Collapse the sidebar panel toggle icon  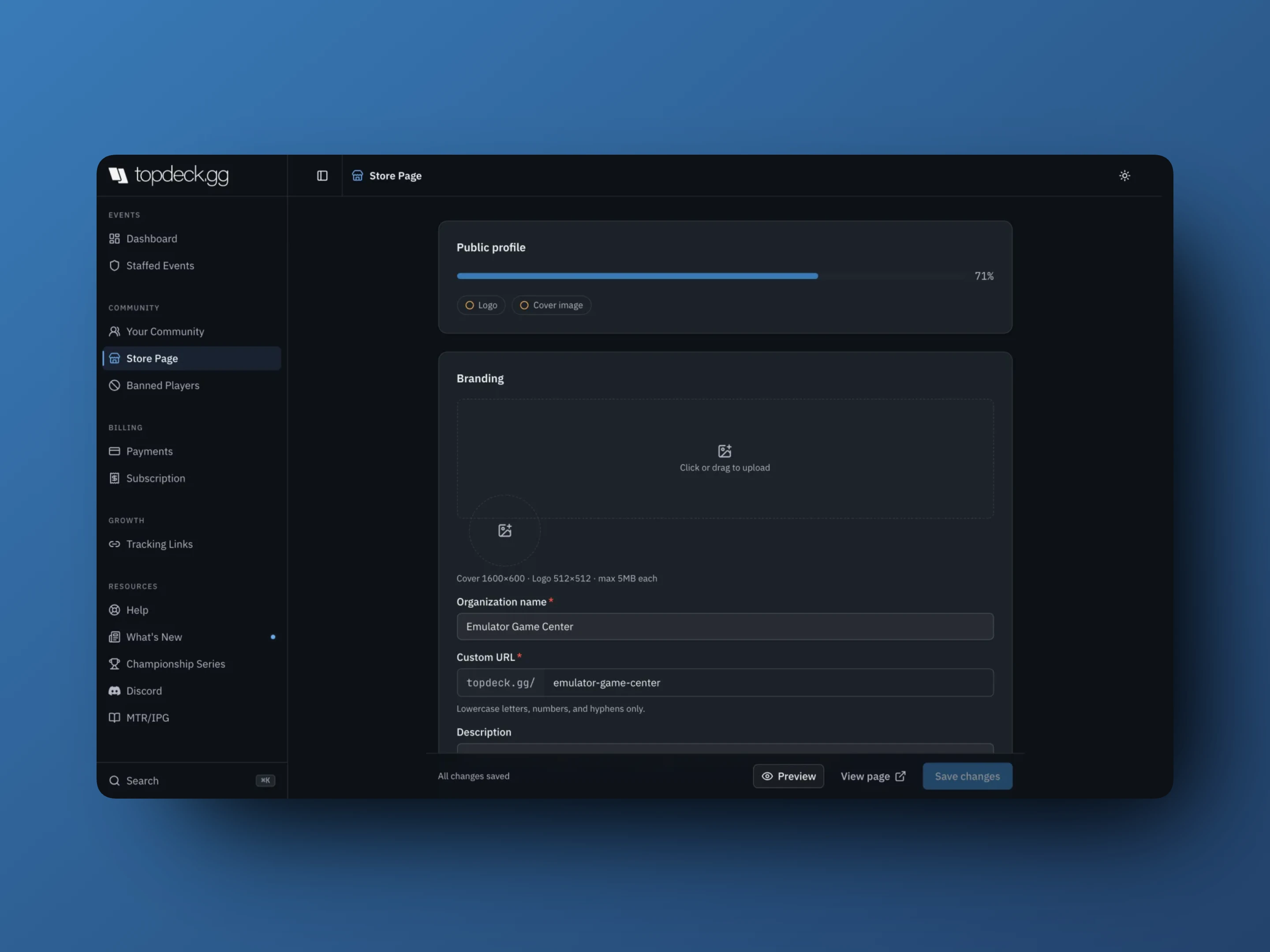click(322, 175)
